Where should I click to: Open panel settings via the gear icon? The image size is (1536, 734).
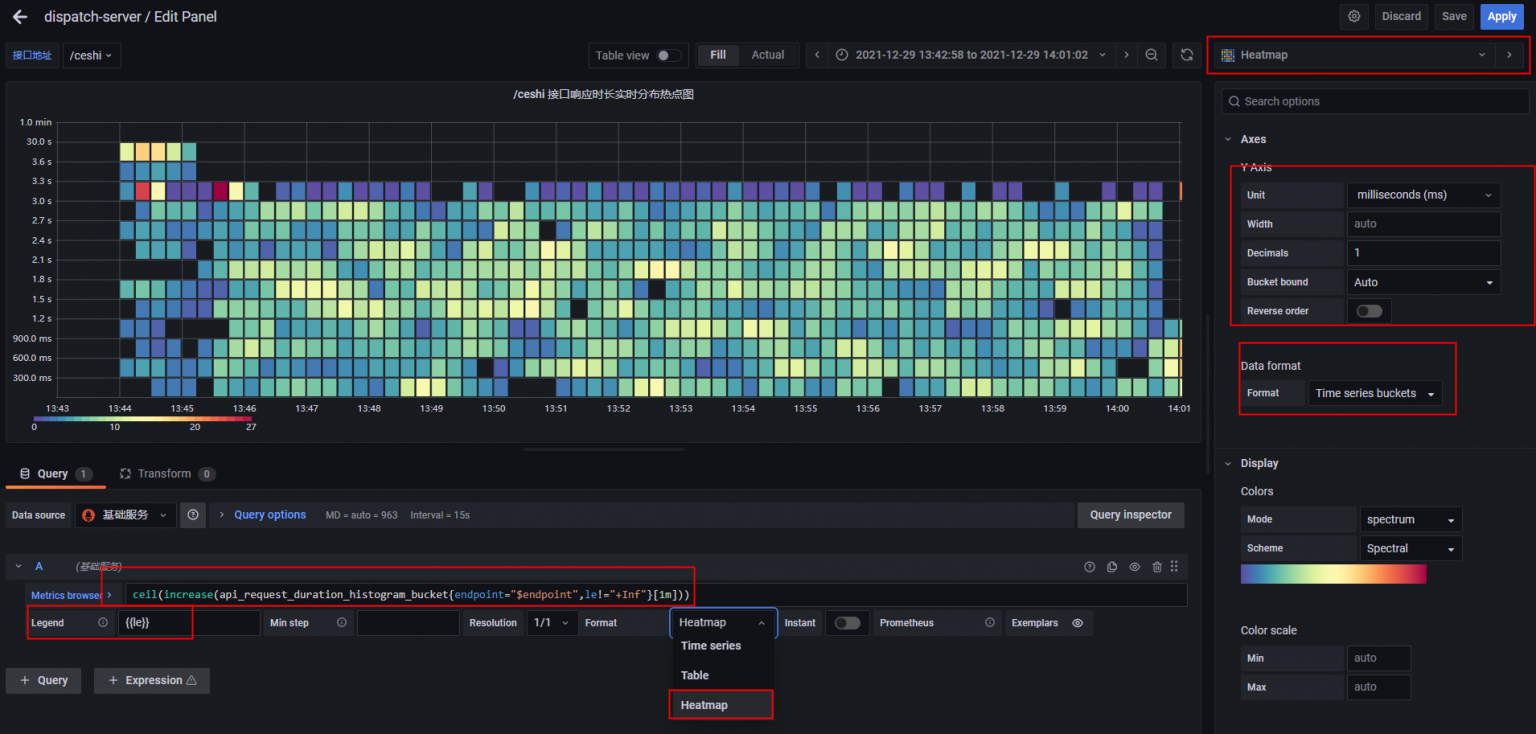coord(1354,16)
